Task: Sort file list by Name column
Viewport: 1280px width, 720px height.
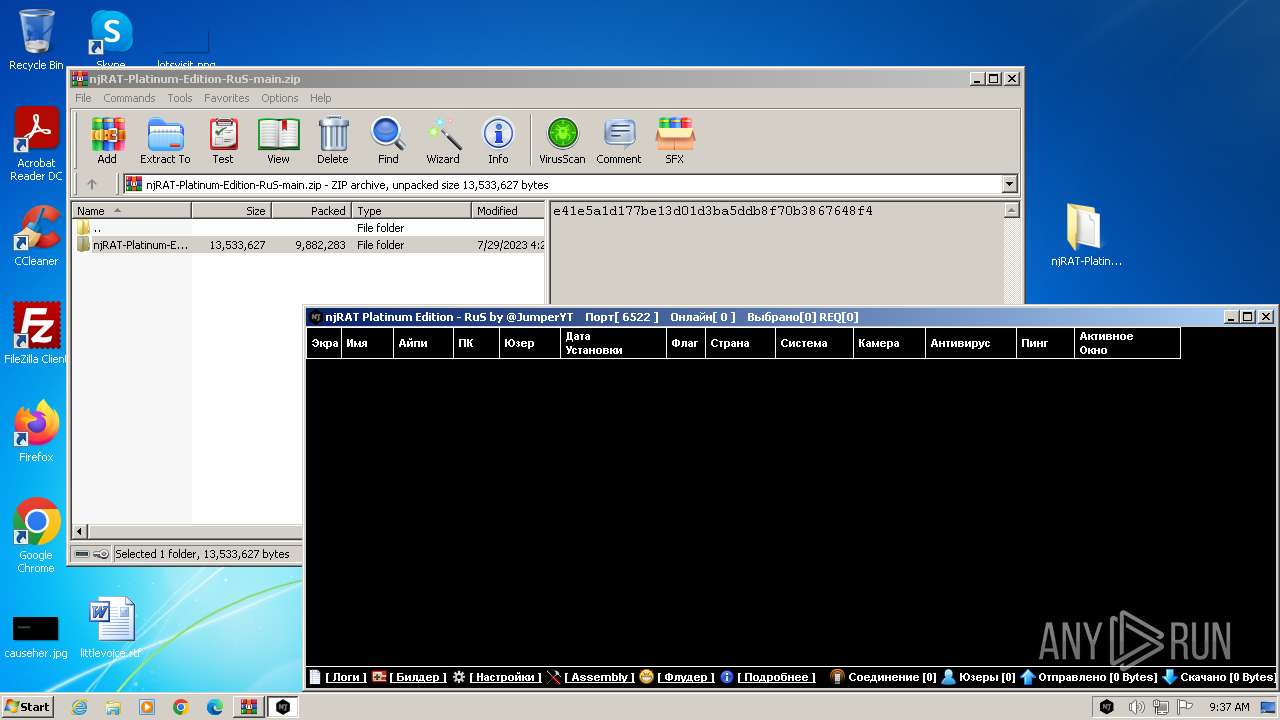Action: click(x=131, y=211)
